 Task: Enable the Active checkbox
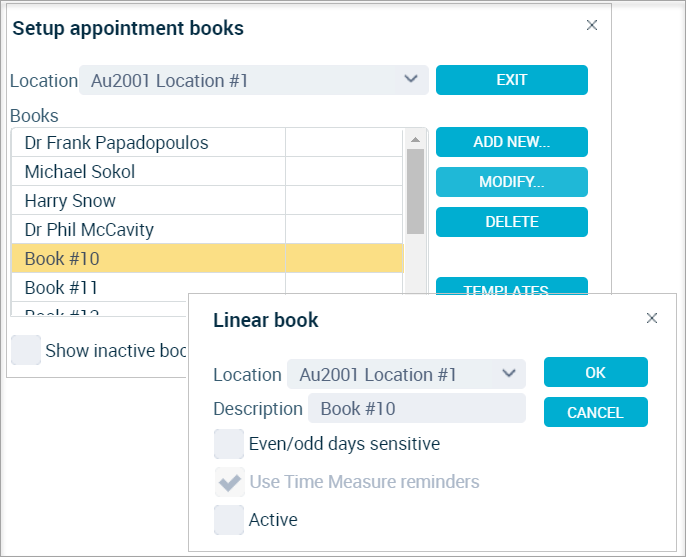click(229, 520)
